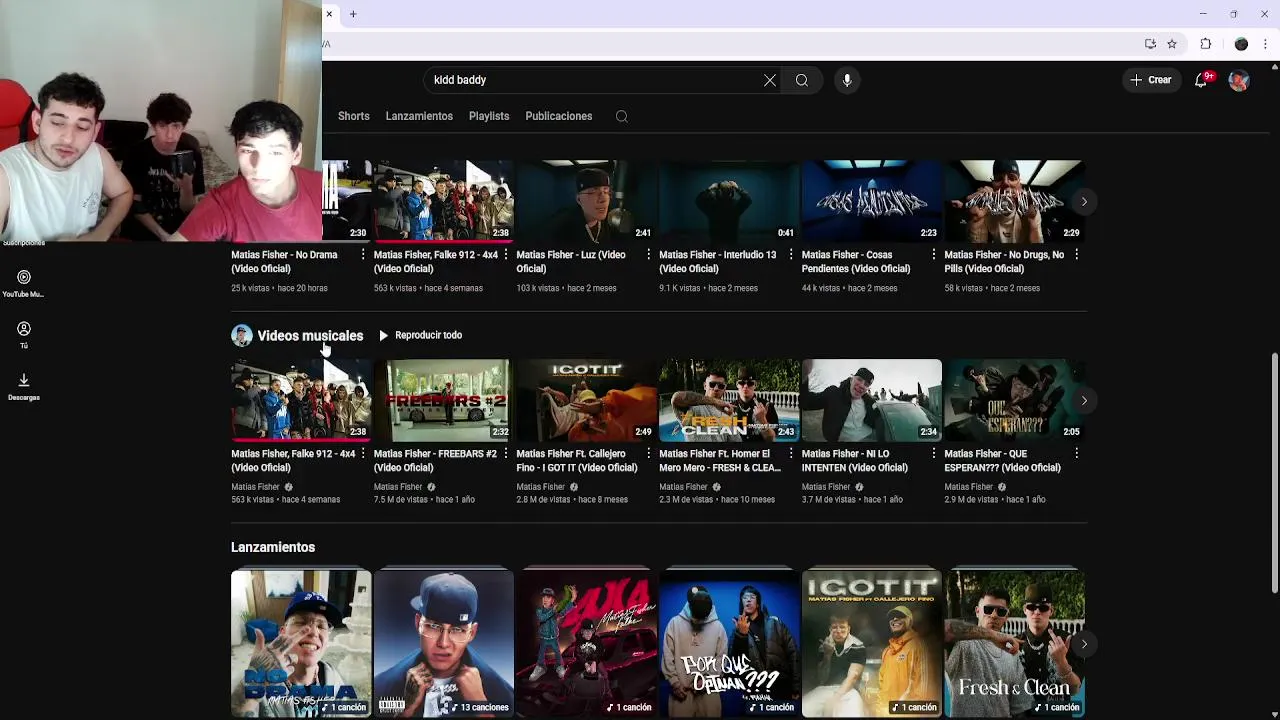Open YouTube Music in sidebar

coord(23,284)
